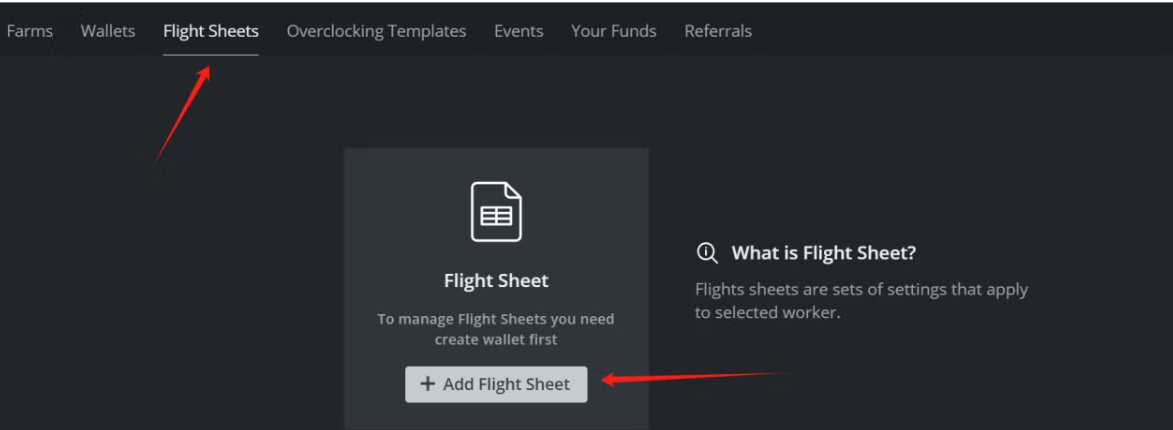View the Your Funds tab
This screenshot has width=1173, height=430.
click(613, 31)
